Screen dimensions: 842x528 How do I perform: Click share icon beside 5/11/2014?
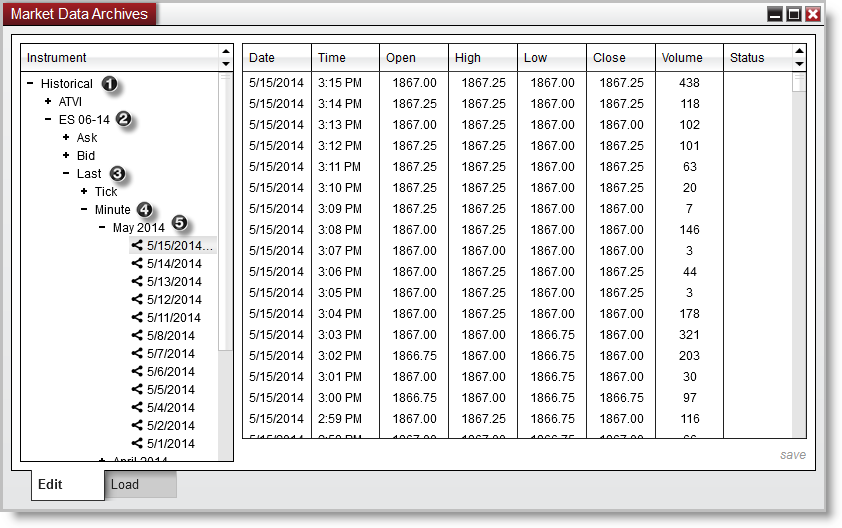[137, 317]
